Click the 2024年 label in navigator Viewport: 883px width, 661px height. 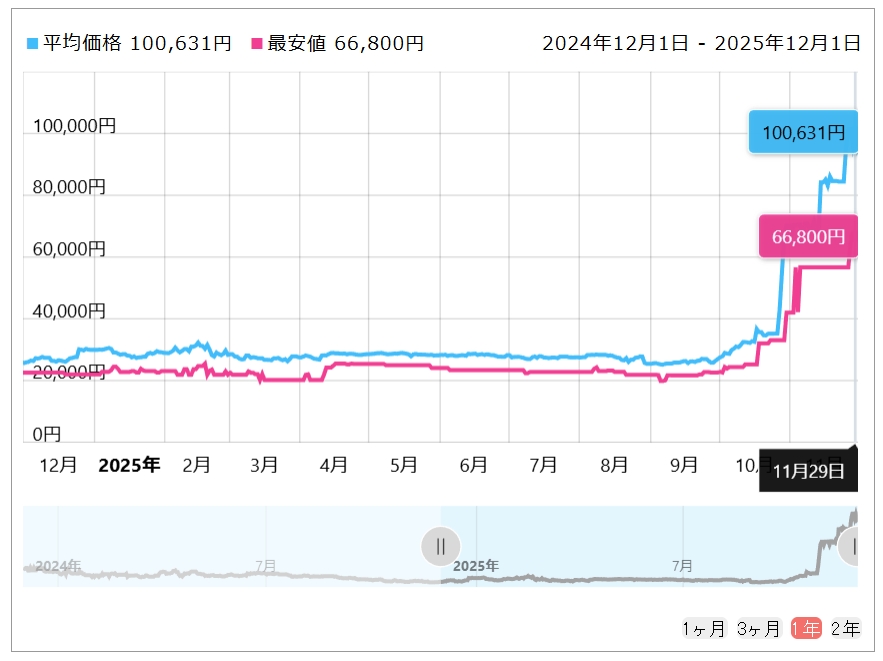[x=58, y=566]
